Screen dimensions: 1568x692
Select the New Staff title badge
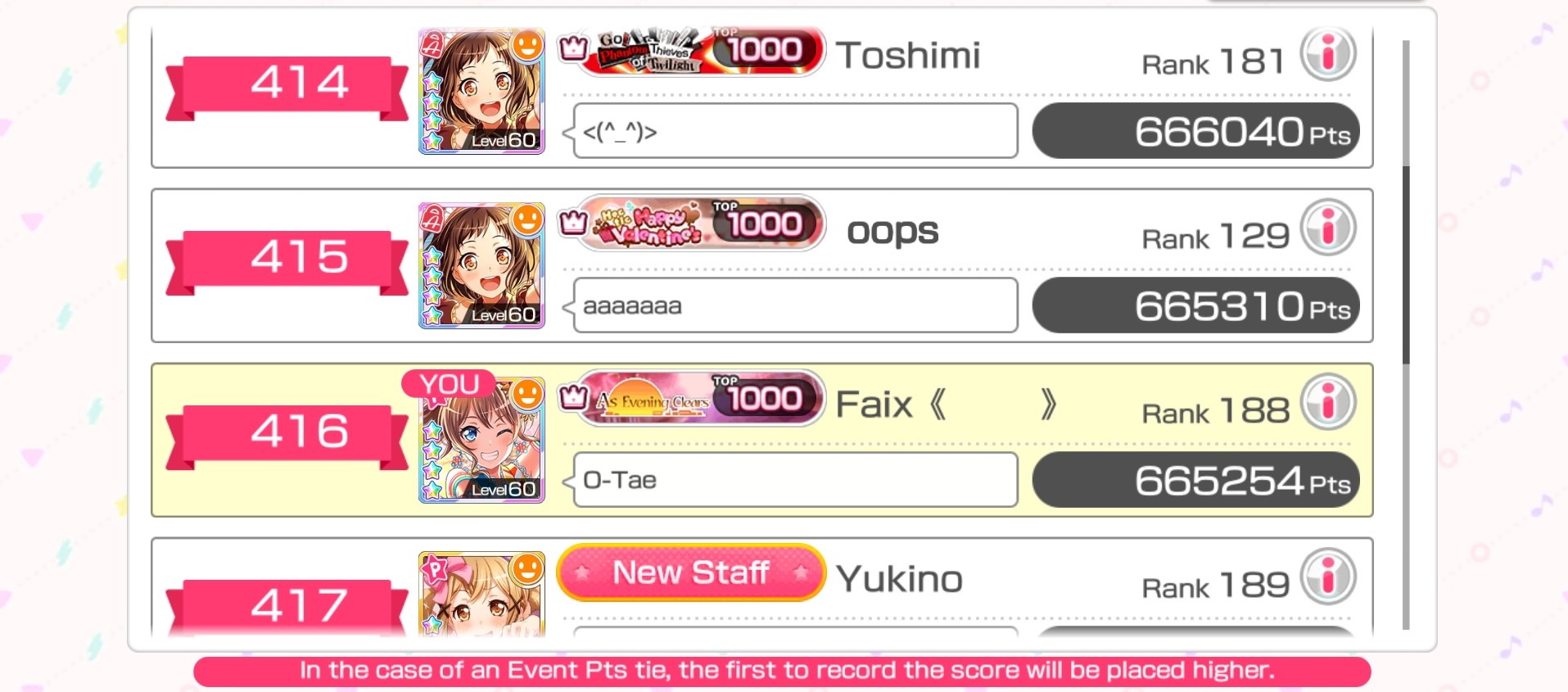pos(691,572)
